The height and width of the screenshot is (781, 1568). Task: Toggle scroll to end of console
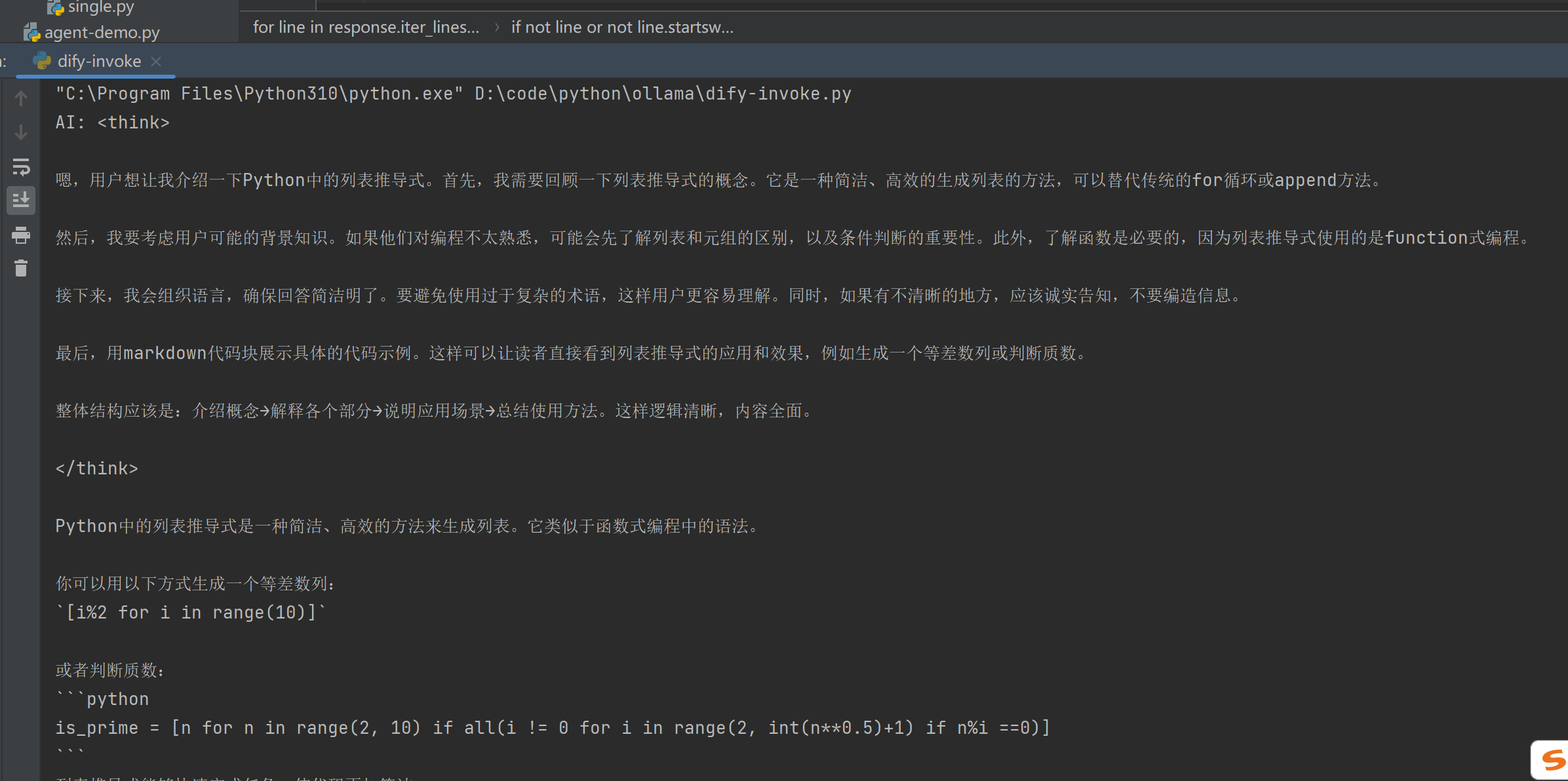(21, 200)
